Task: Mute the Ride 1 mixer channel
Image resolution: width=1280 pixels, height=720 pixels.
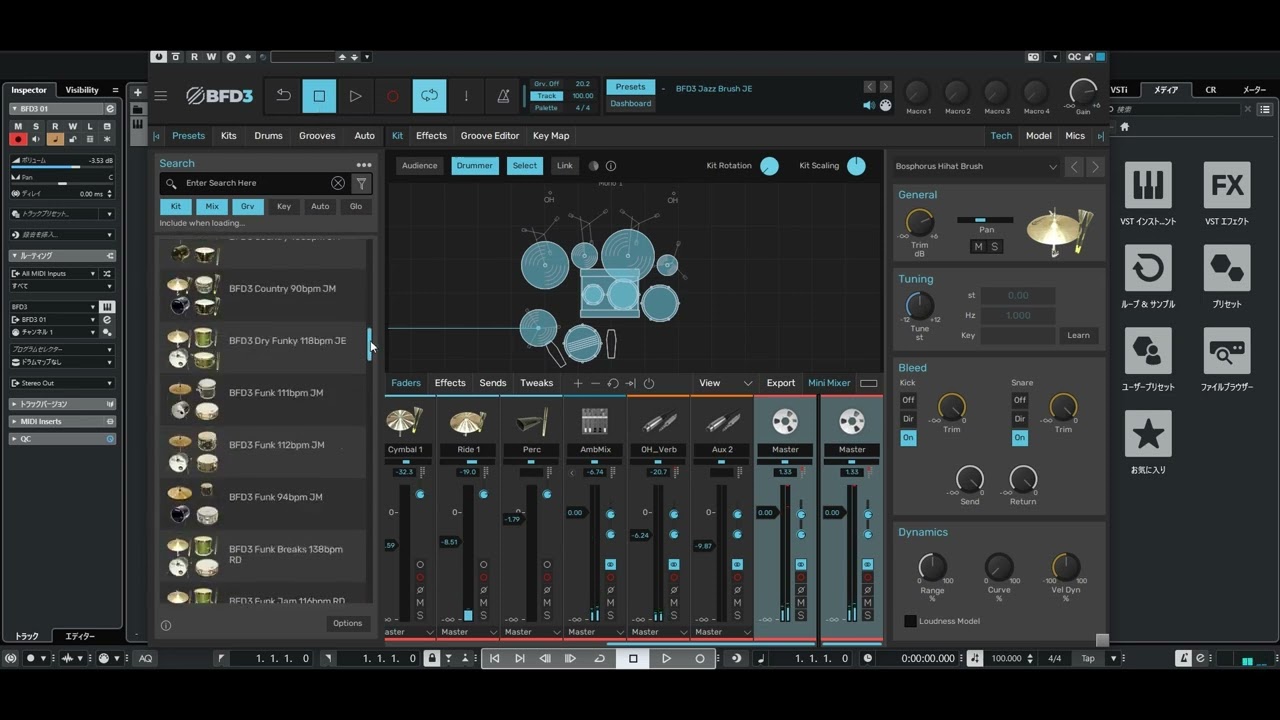Action: 483,603
